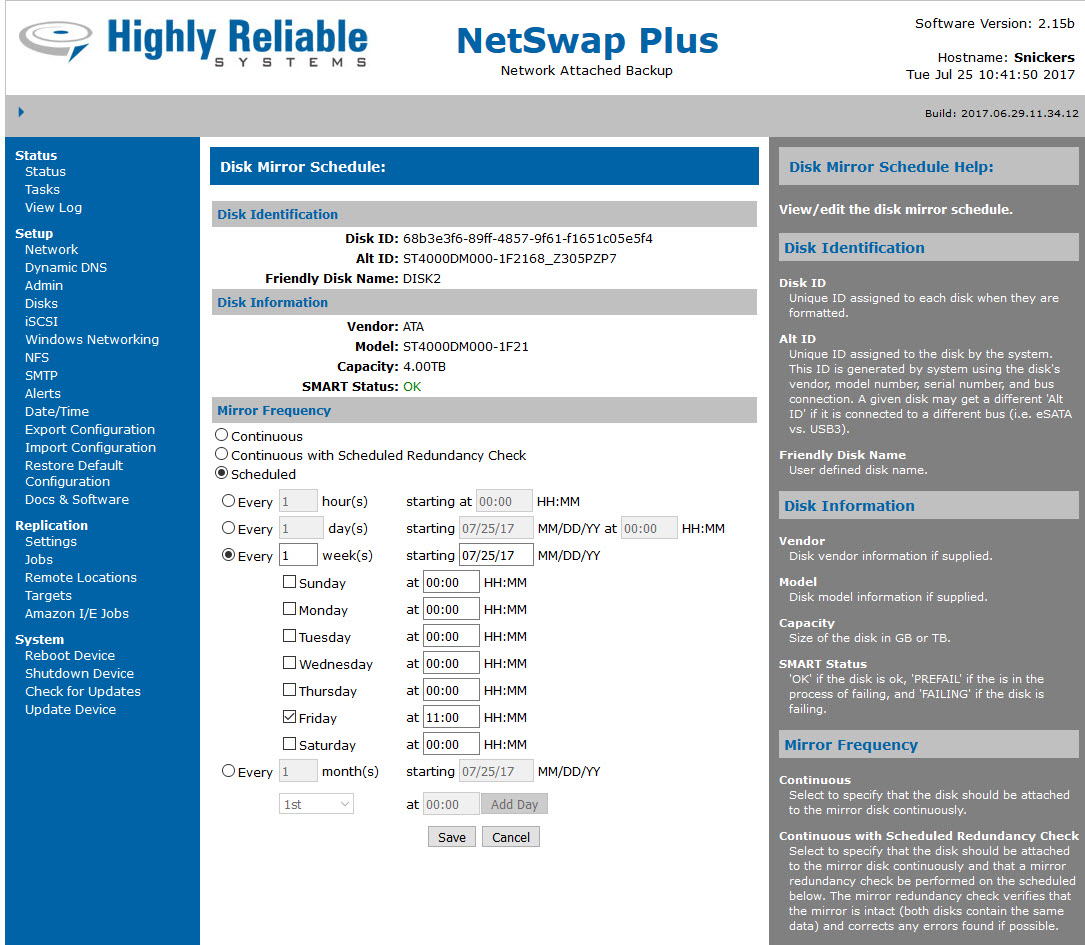Open Replication Settings
The height and width of the screenshot is (945, 1085).
[51, 542]
